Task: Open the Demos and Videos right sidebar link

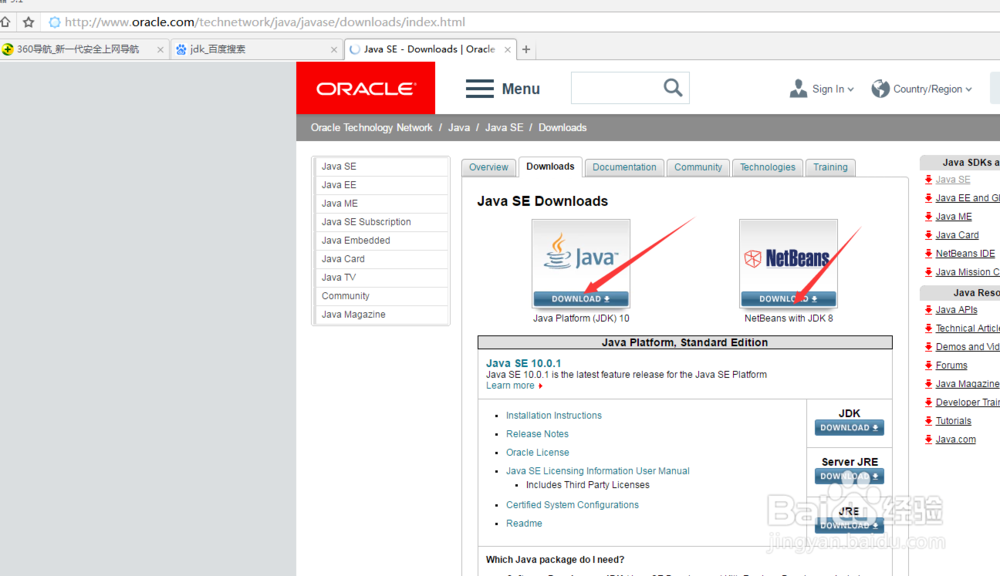Action: 967,346
